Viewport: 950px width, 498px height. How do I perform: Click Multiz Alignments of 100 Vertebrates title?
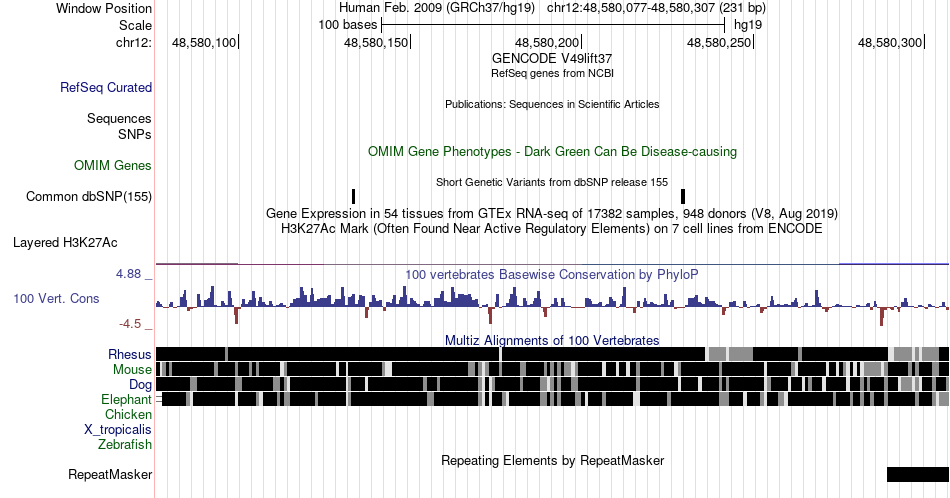pyautogui.click(x=552, y=340)
